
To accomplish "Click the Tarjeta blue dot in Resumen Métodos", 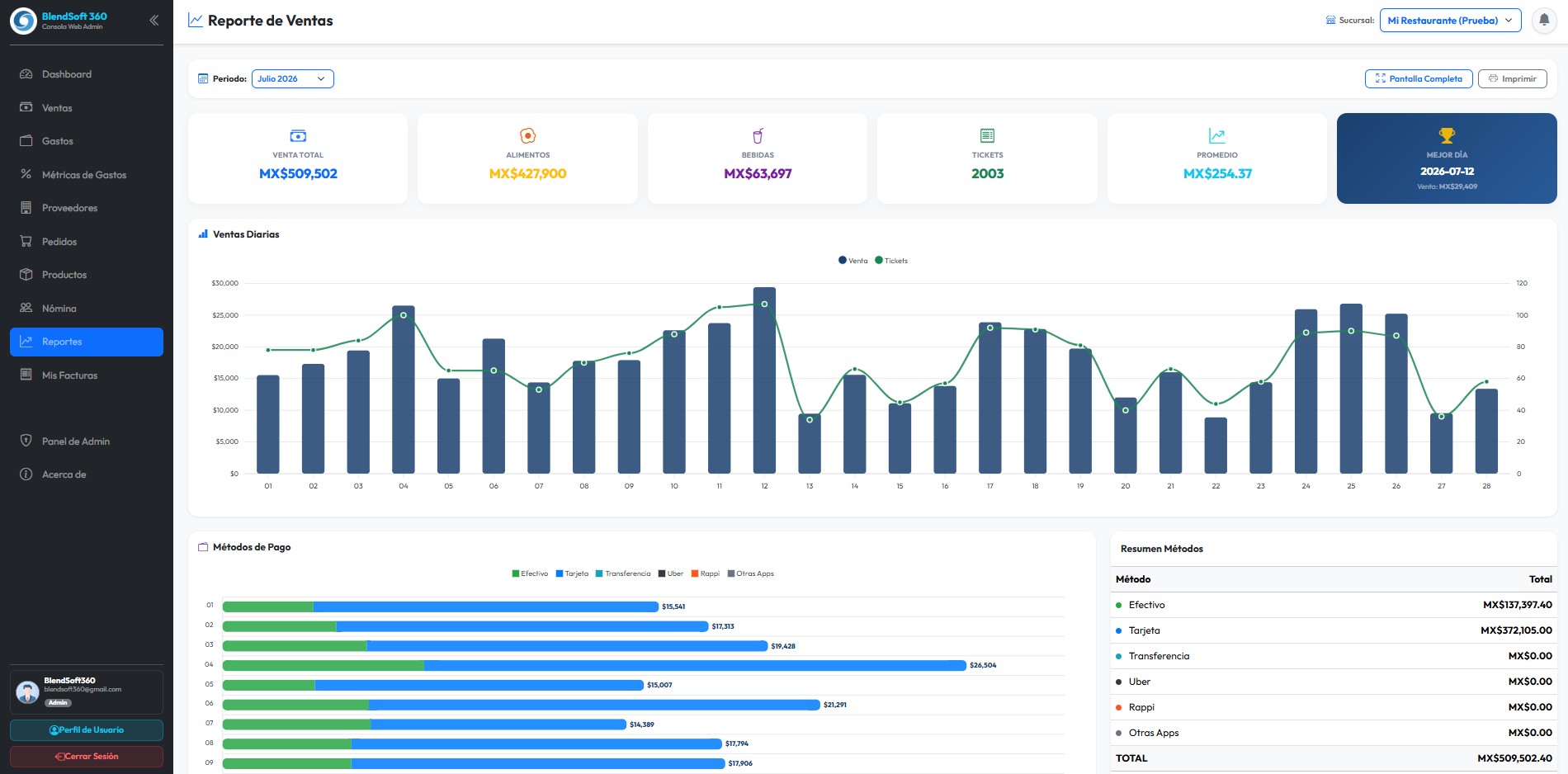I will 1118,630.
